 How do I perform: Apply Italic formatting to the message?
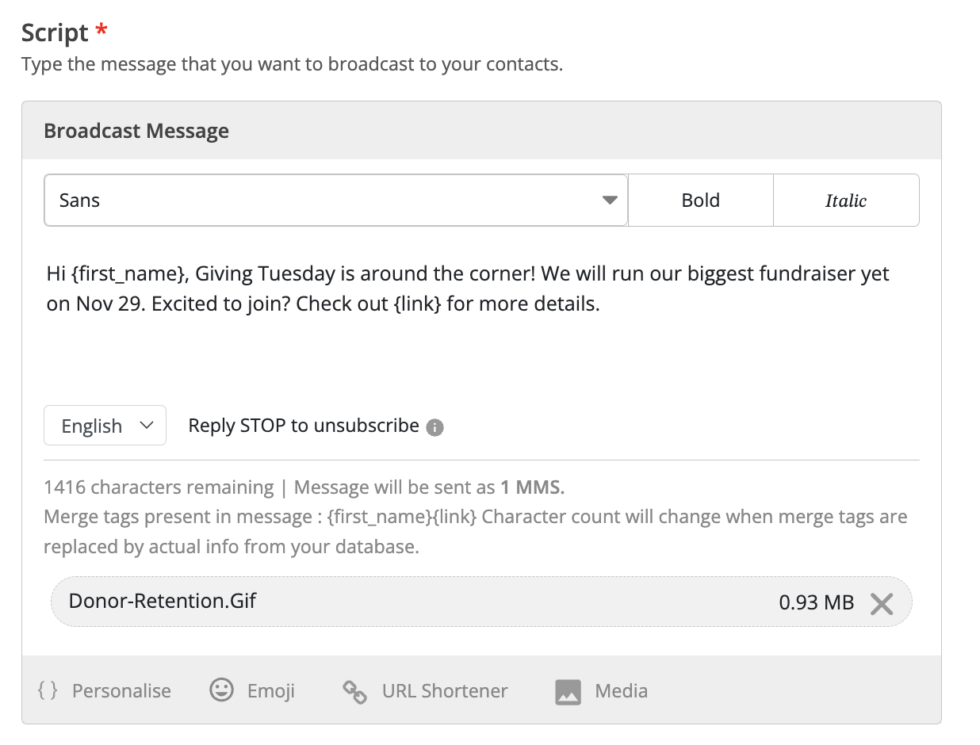click(x=846, y=200)
